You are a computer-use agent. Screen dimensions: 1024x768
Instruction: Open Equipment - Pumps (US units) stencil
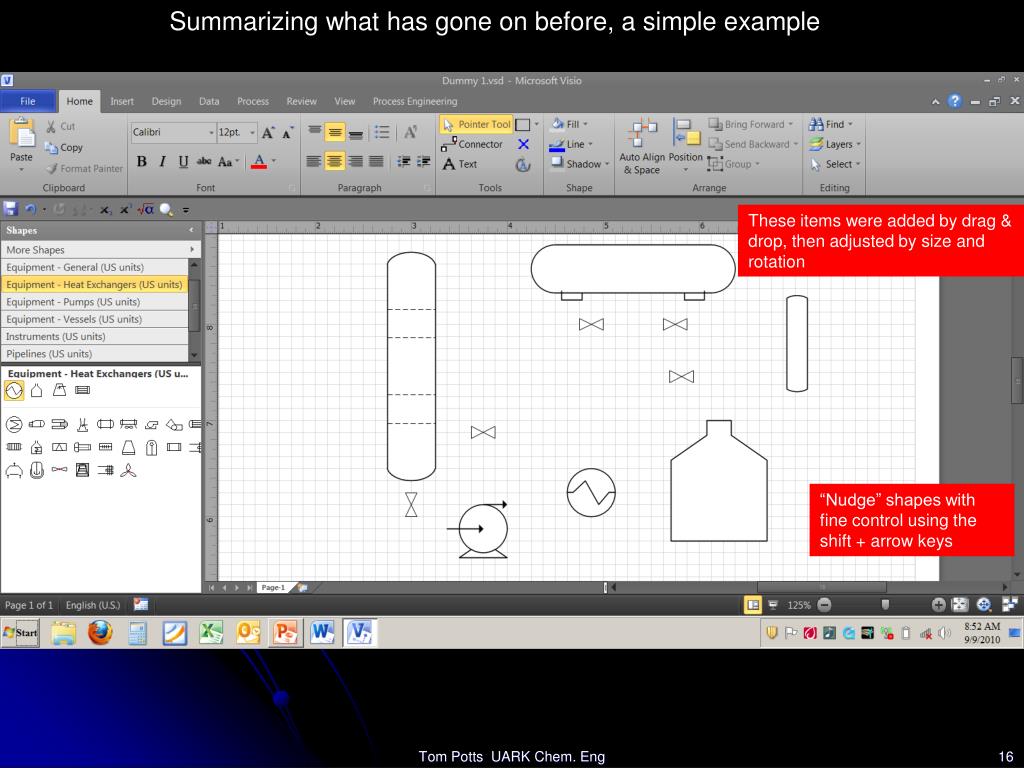[x=95, y=302]
